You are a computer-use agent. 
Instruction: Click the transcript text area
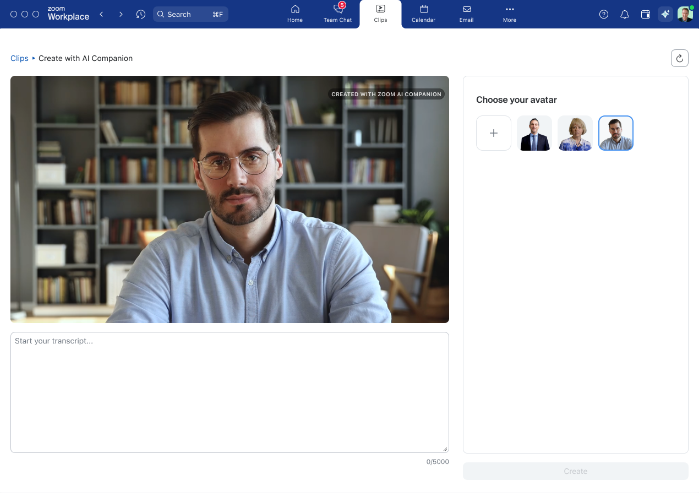(x=229, y=392)
